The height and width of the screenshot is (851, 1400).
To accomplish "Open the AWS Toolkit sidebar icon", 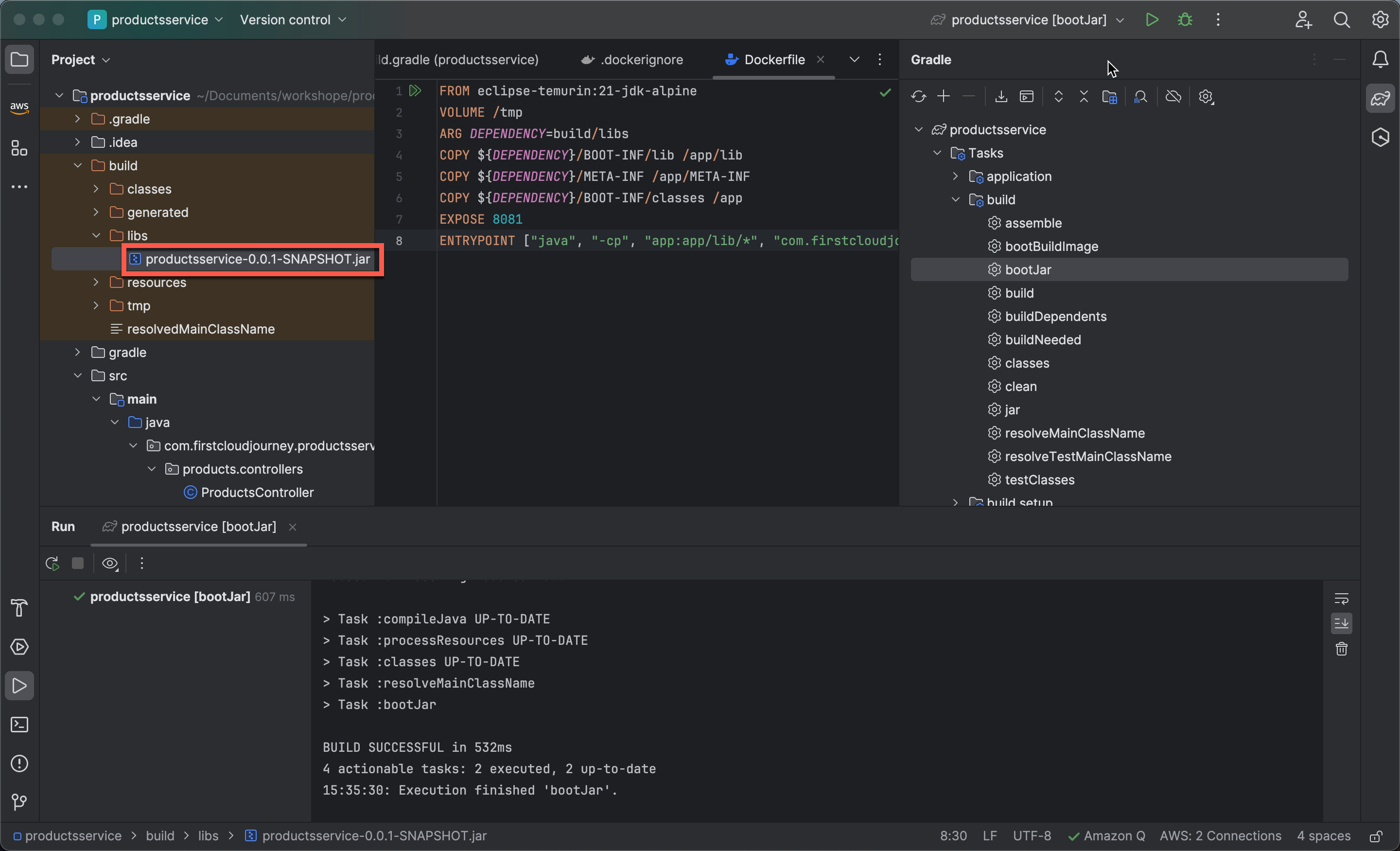I will 19,107.
